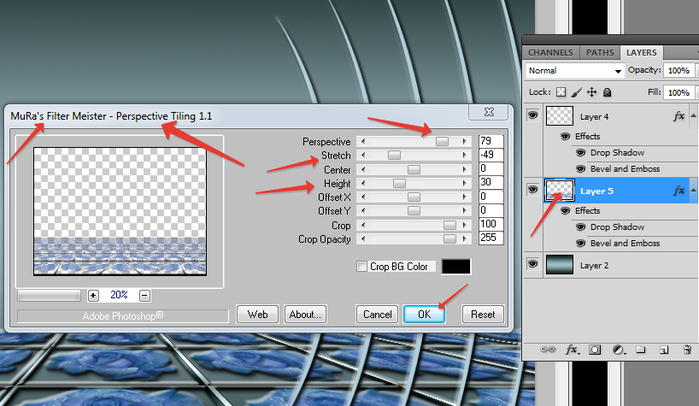Create new fill or adjustment layer icon

(x=618, y=350)
